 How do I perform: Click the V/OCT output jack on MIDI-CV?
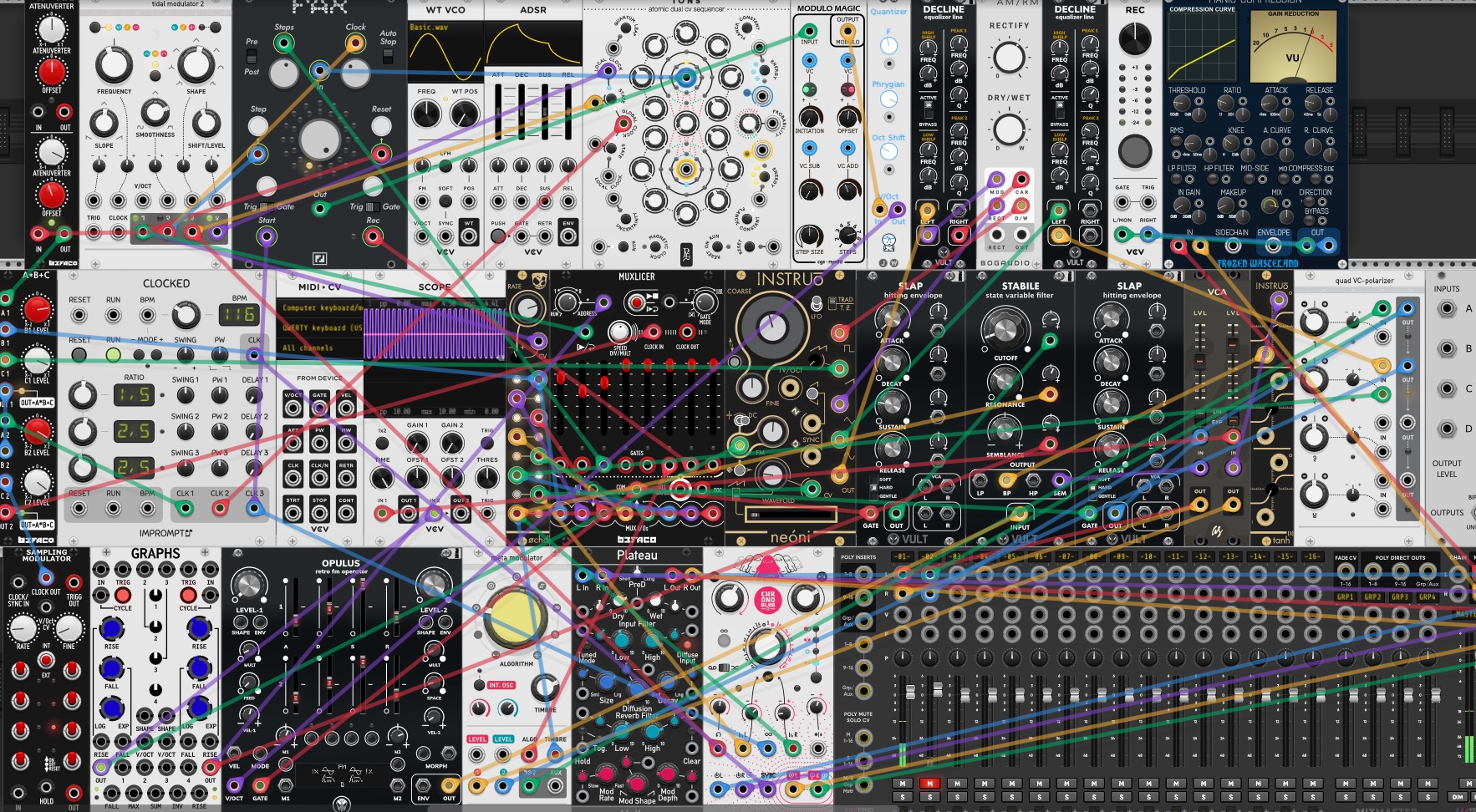(293, 409)
